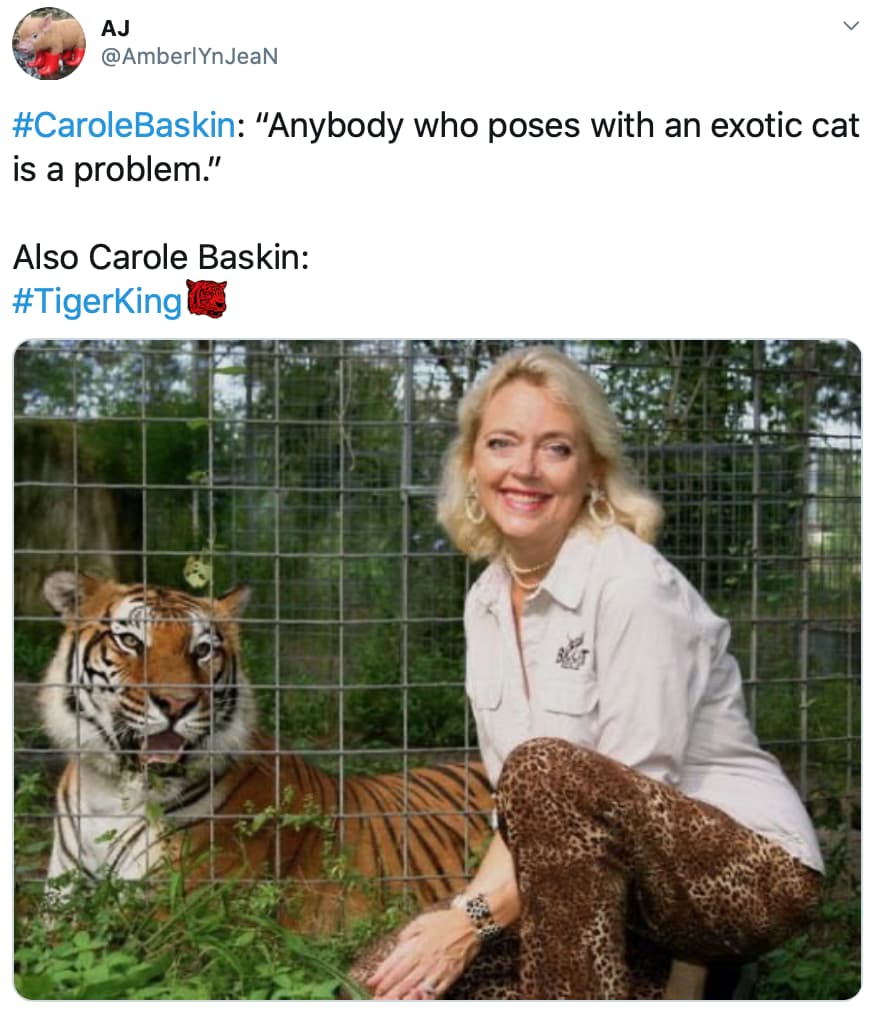Click the line "Also Carole Baskin:"
The height and width of the screenshot is (1017, 880).
pos(161,257)
